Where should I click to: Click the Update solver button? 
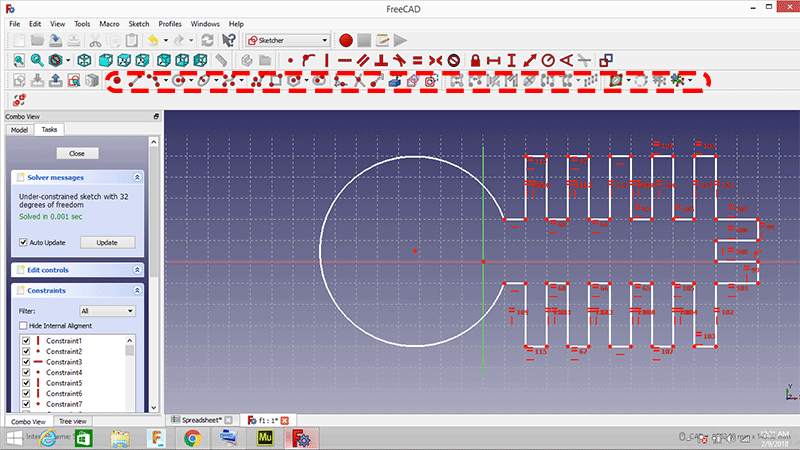107,242
